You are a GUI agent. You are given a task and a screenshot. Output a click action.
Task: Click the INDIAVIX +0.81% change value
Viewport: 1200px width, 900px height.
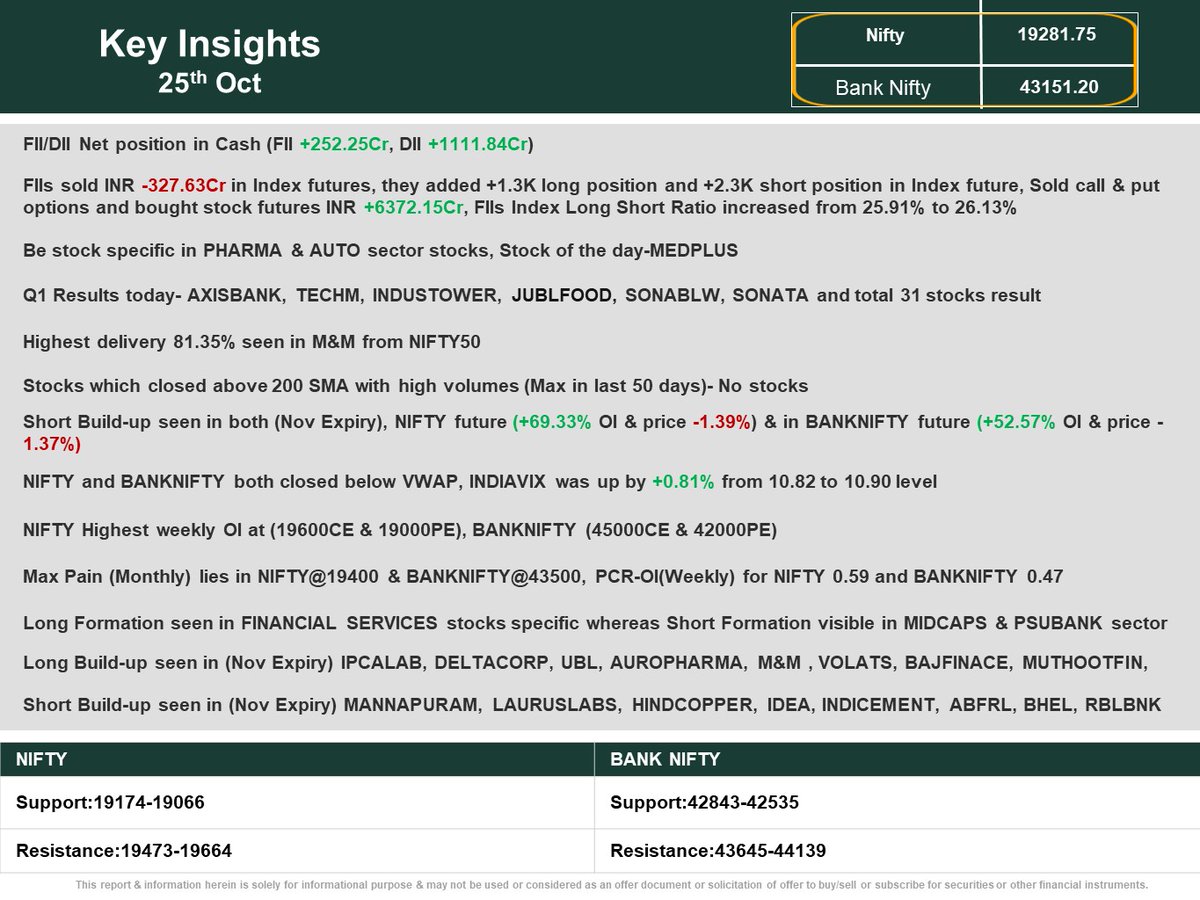683,481
